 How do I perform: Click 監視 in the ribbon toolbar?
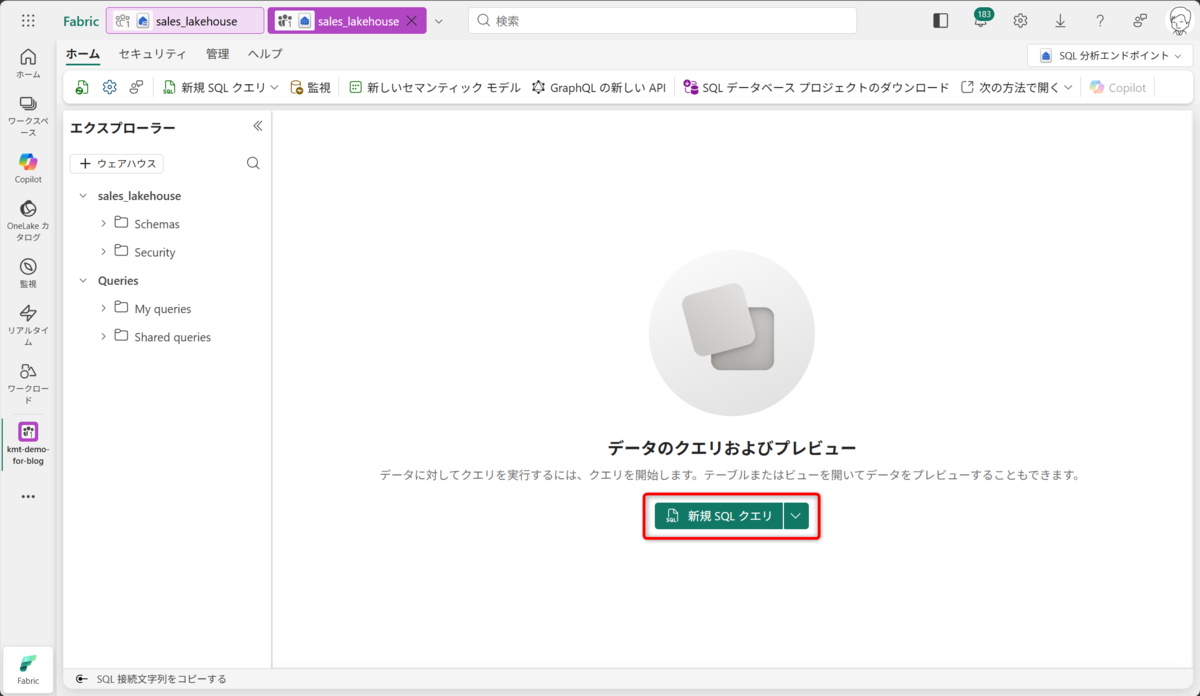tap(310, 88)
